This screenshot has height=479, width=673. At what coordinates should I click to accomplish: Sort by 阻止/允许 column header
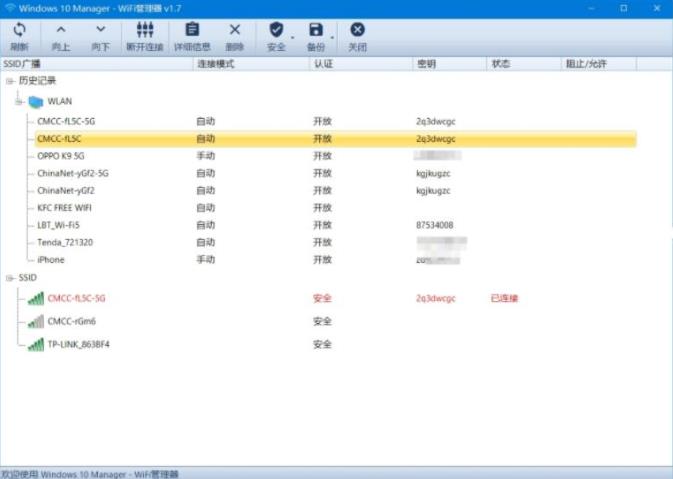pos(599,64)
